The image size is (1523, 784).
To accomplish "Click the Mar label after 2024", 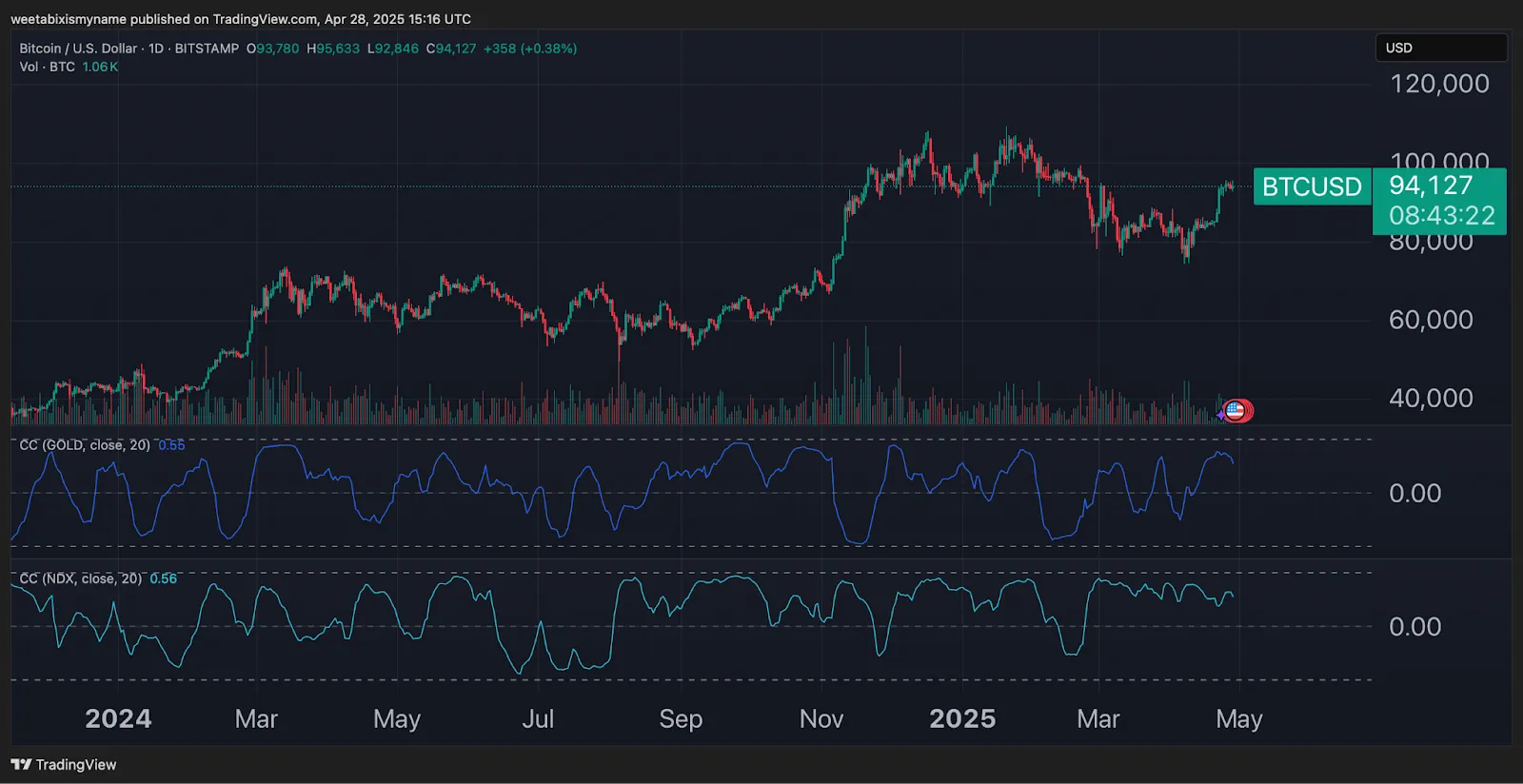I will click(256, 718).
